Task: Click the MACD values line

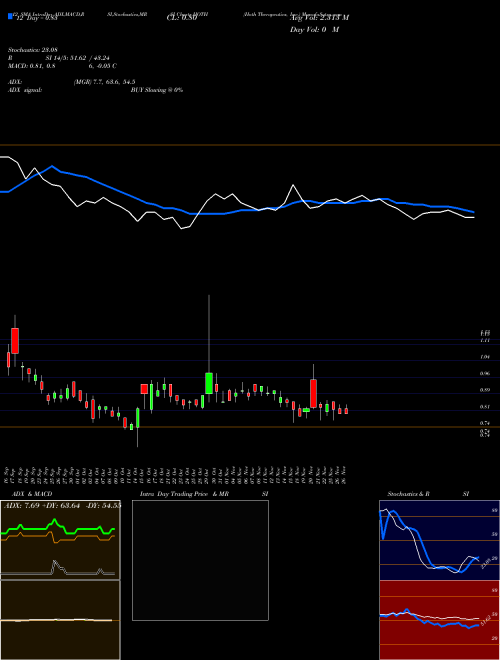Action: 62,66
